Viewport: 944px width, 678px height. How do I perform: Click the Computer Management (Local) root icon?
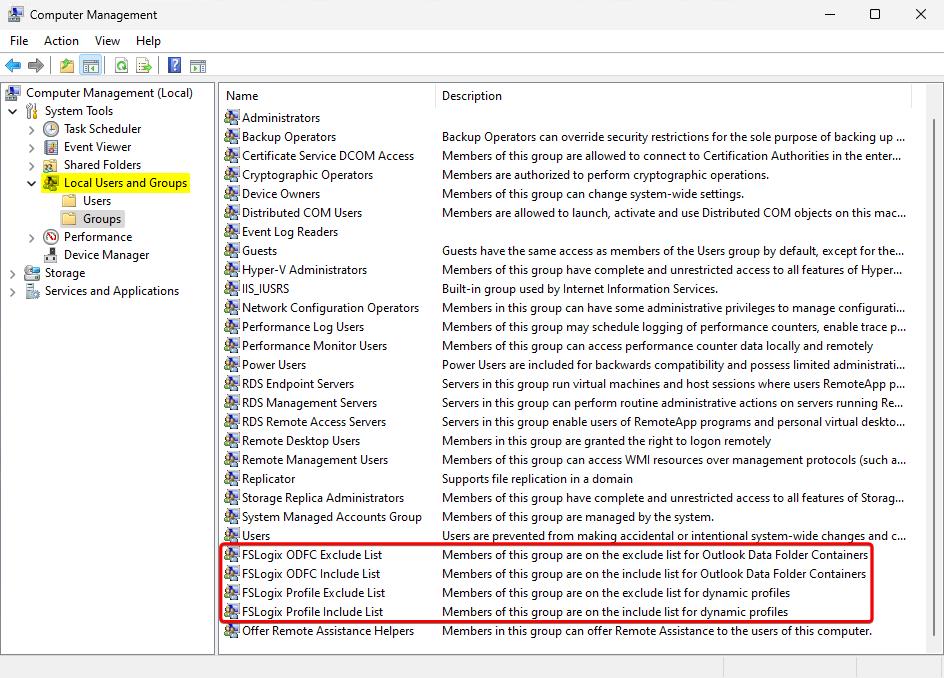(x=13, y=93)
